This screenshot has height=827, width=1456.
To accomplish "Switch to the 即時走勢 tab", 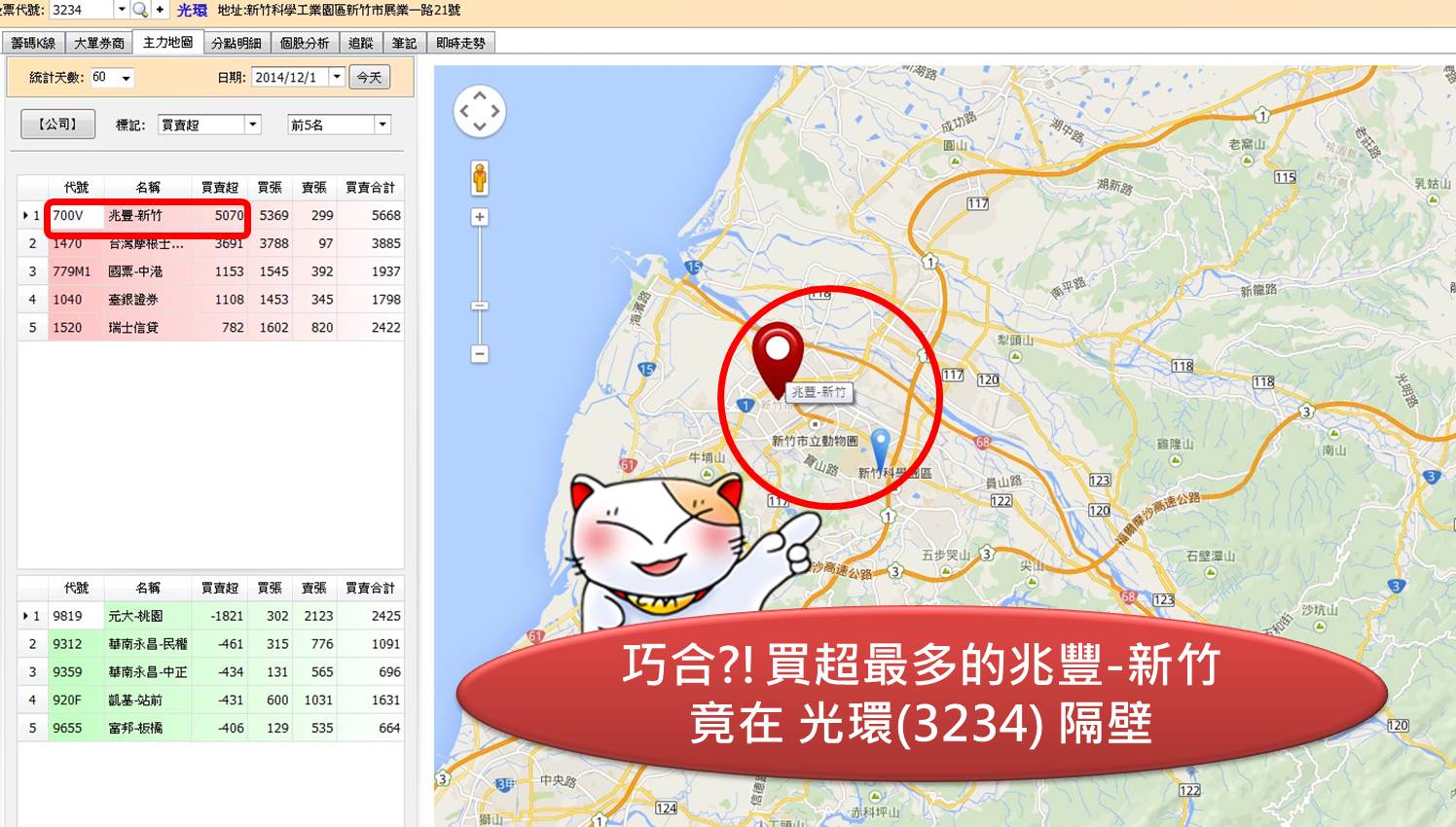I will coord(460,43).
